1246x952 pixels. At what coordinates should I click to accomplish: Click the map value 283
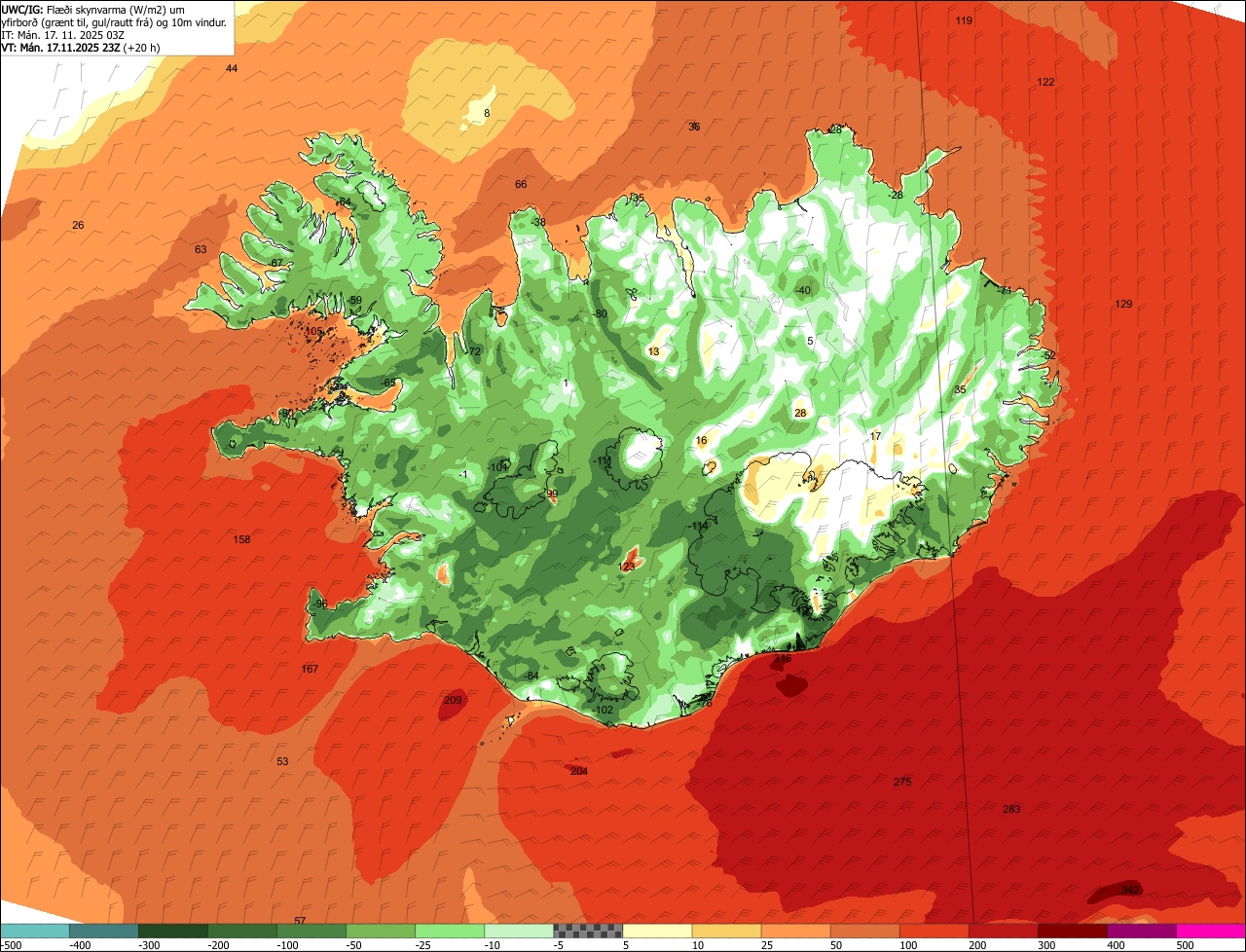[x=1011, y=809]
